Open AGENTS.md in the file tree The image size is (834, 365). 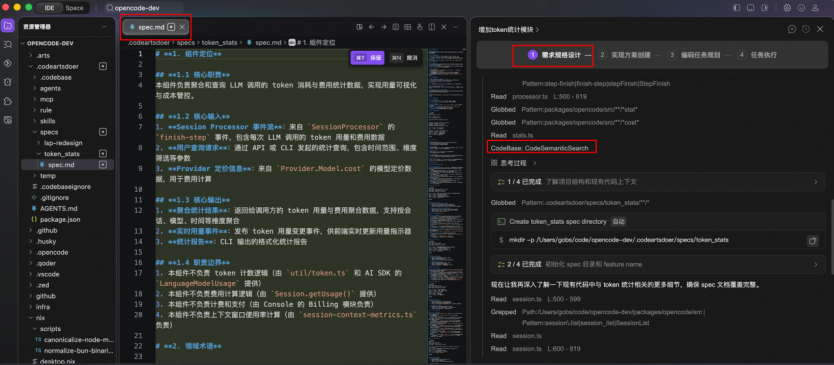point(58,209)
